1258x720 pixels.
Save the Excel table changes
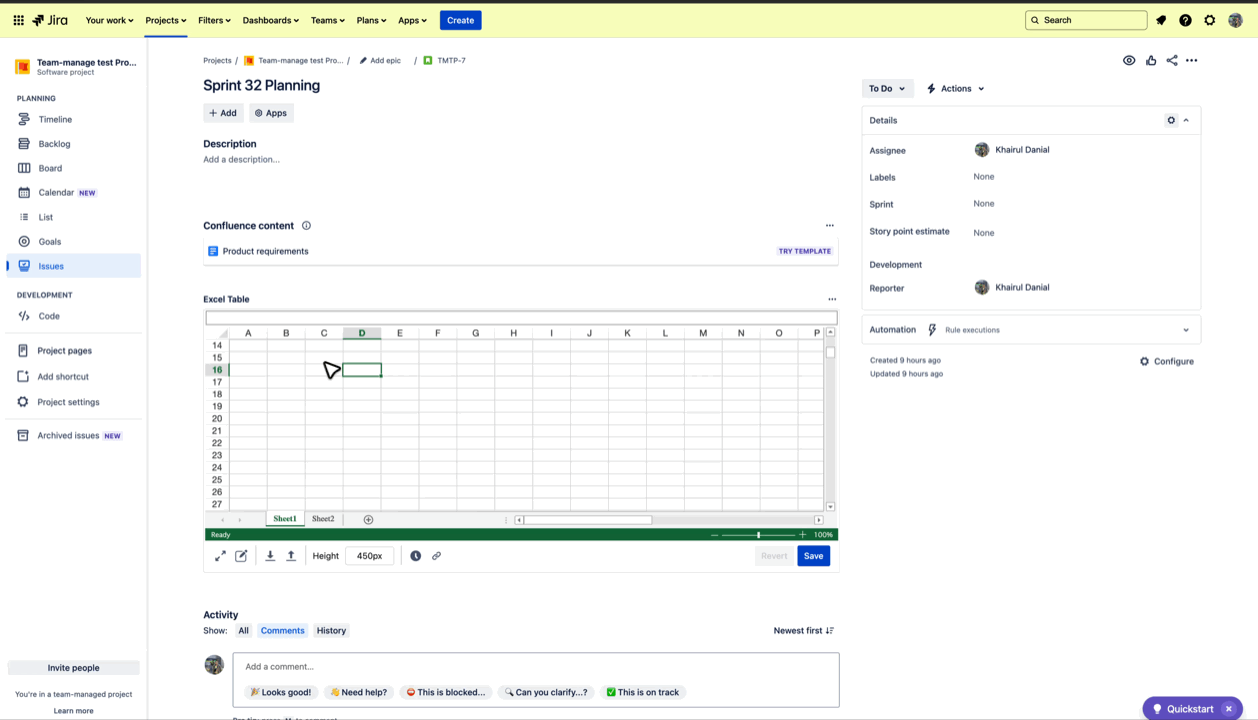pyautogui.click(x=813, y=555)
